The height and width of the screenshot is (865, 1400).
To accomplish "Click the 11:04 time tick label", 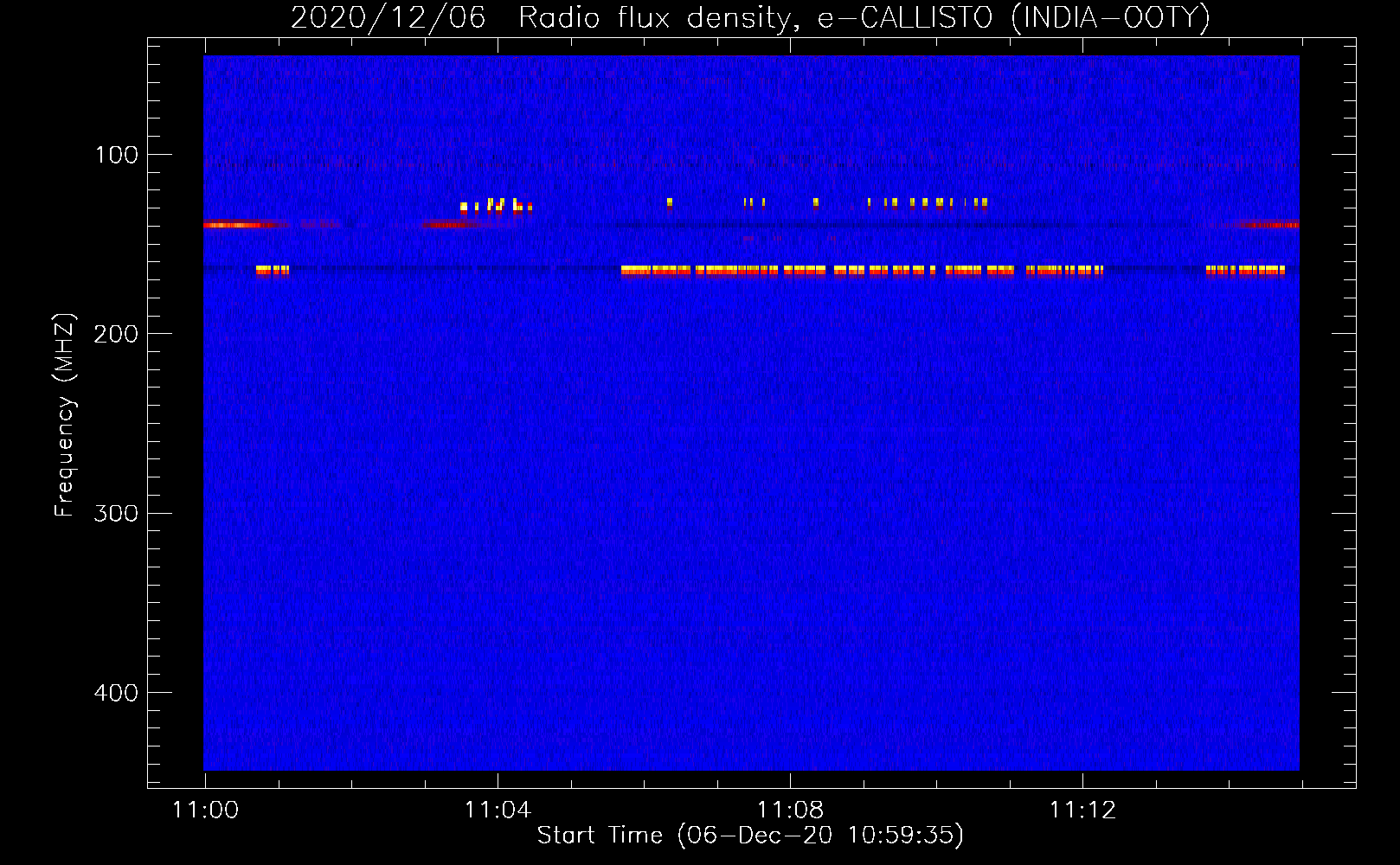I will (498, 810).
